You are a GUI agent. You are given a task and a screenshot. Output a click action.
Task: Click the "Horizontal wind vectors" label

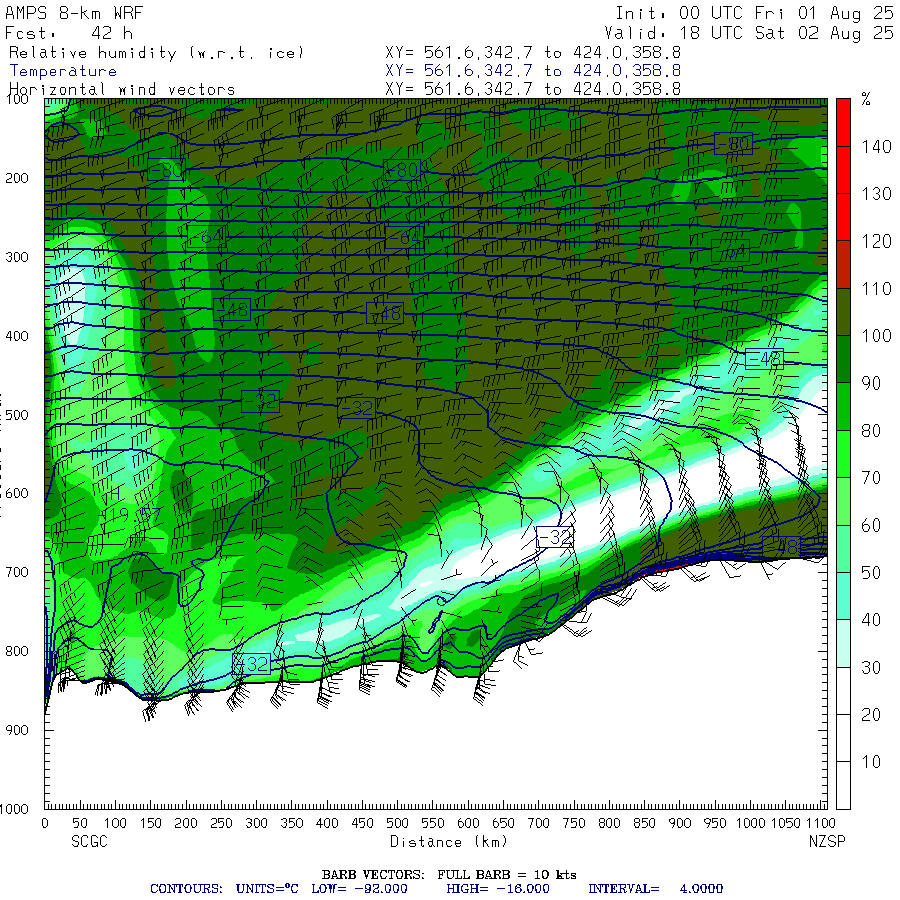tap(122, 90)
